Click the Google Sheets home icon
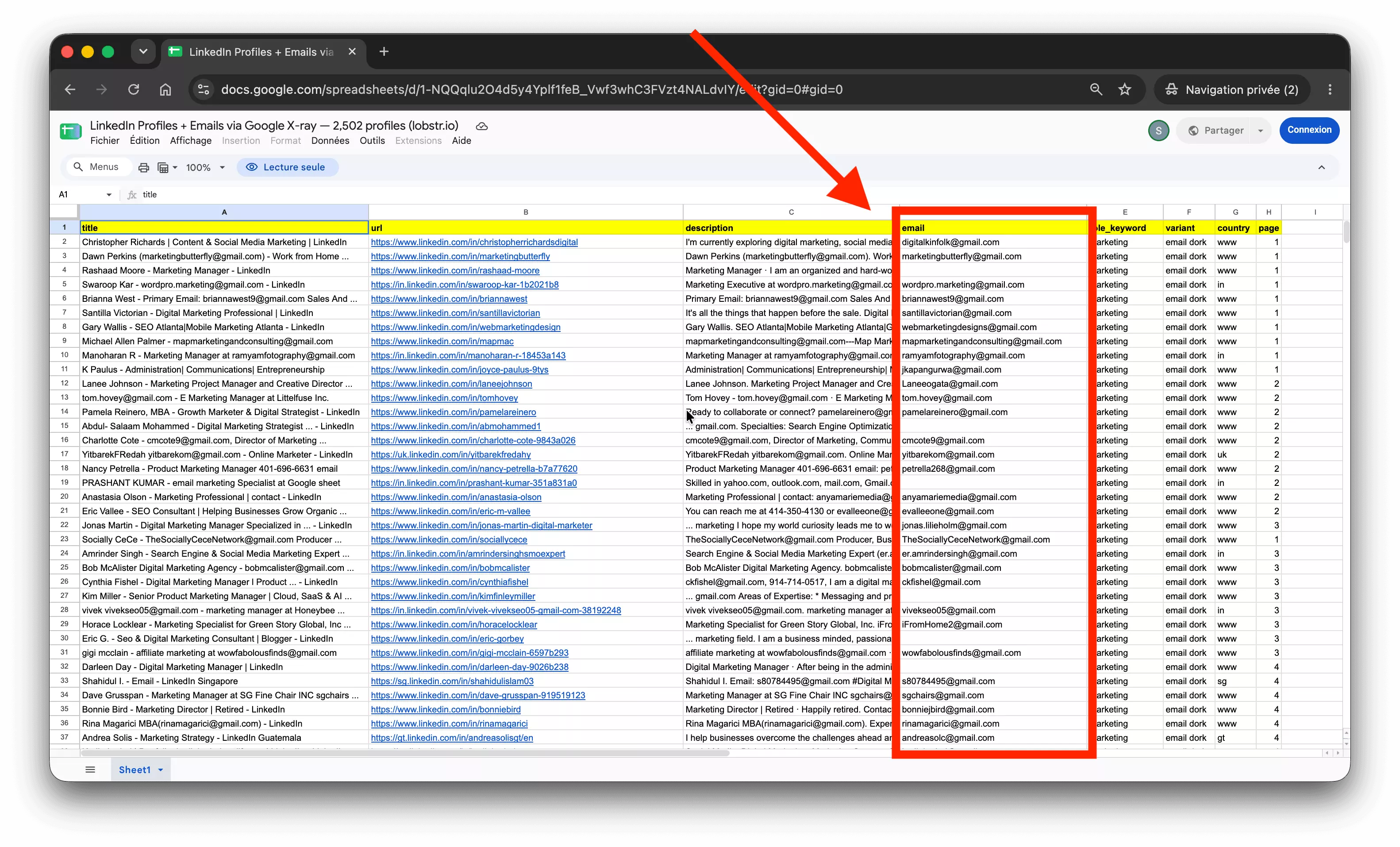 [x=71, y=132]
